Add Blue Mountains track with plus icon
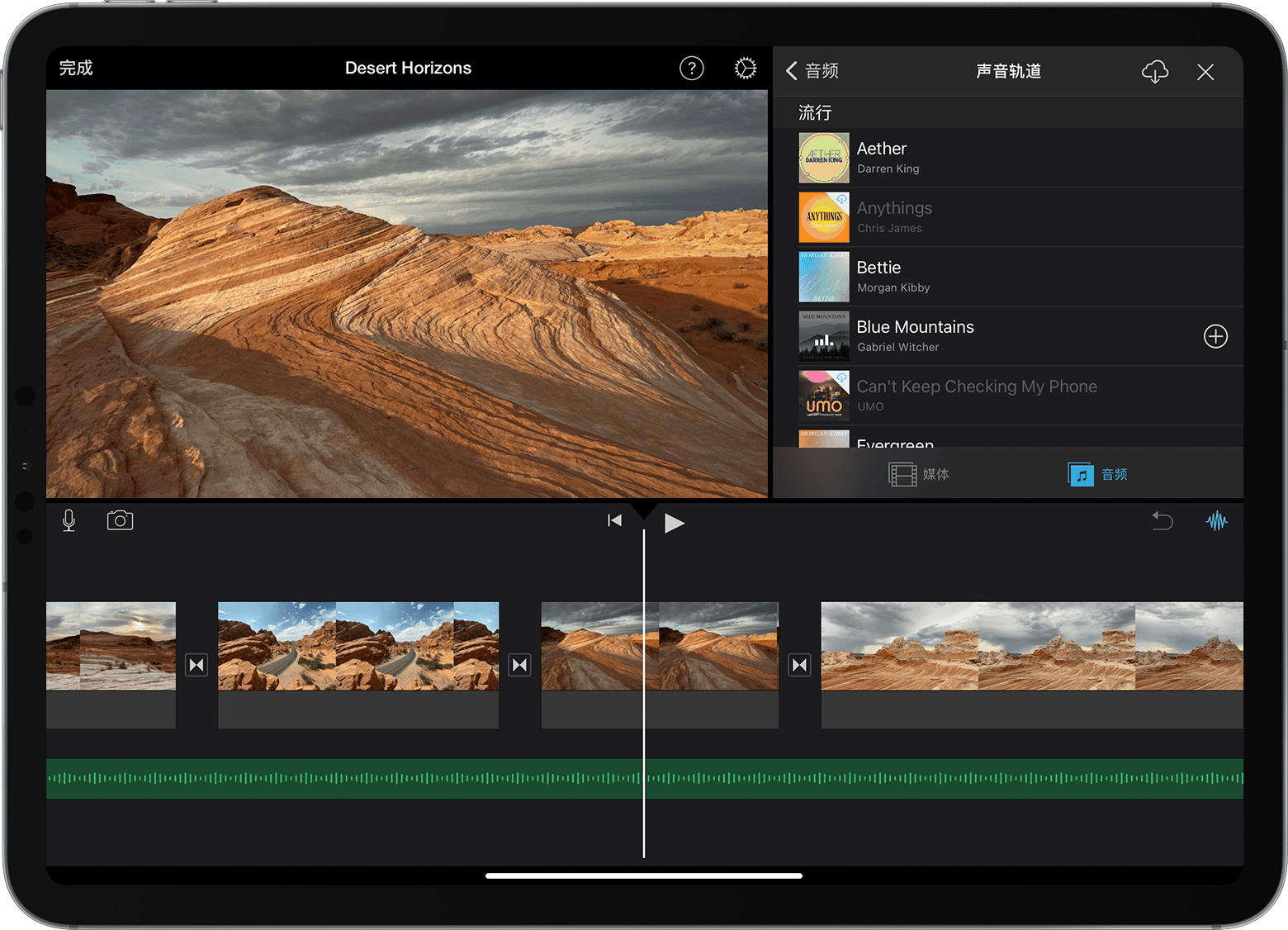 pos(1215,336)
